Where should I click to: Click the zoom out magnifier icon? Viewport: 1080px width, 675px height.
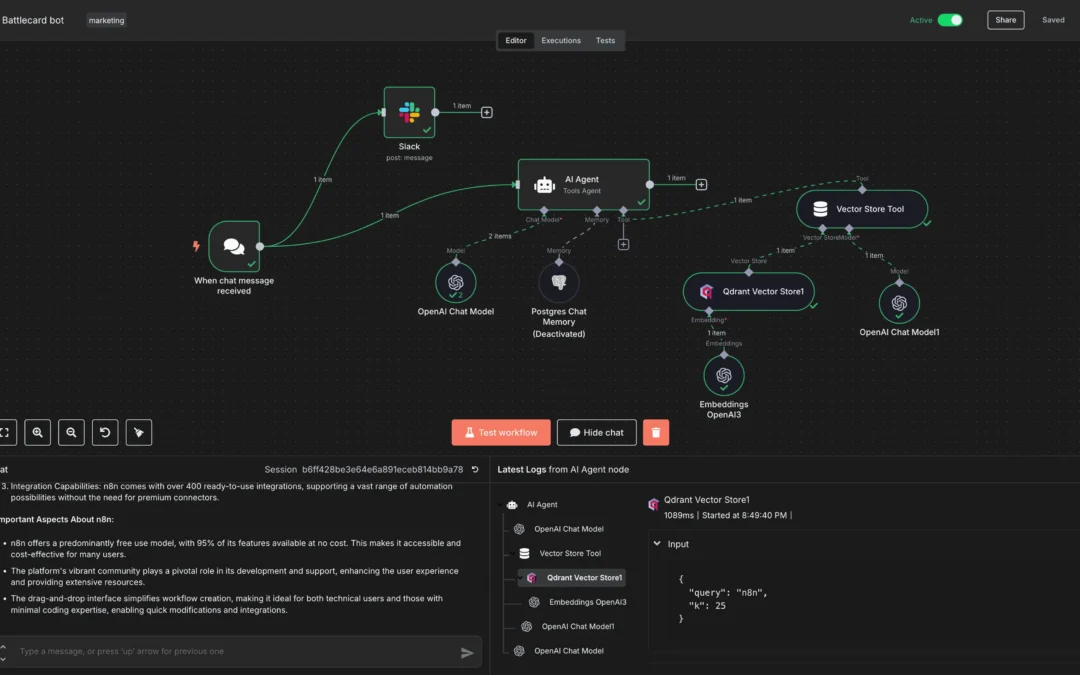71,432
